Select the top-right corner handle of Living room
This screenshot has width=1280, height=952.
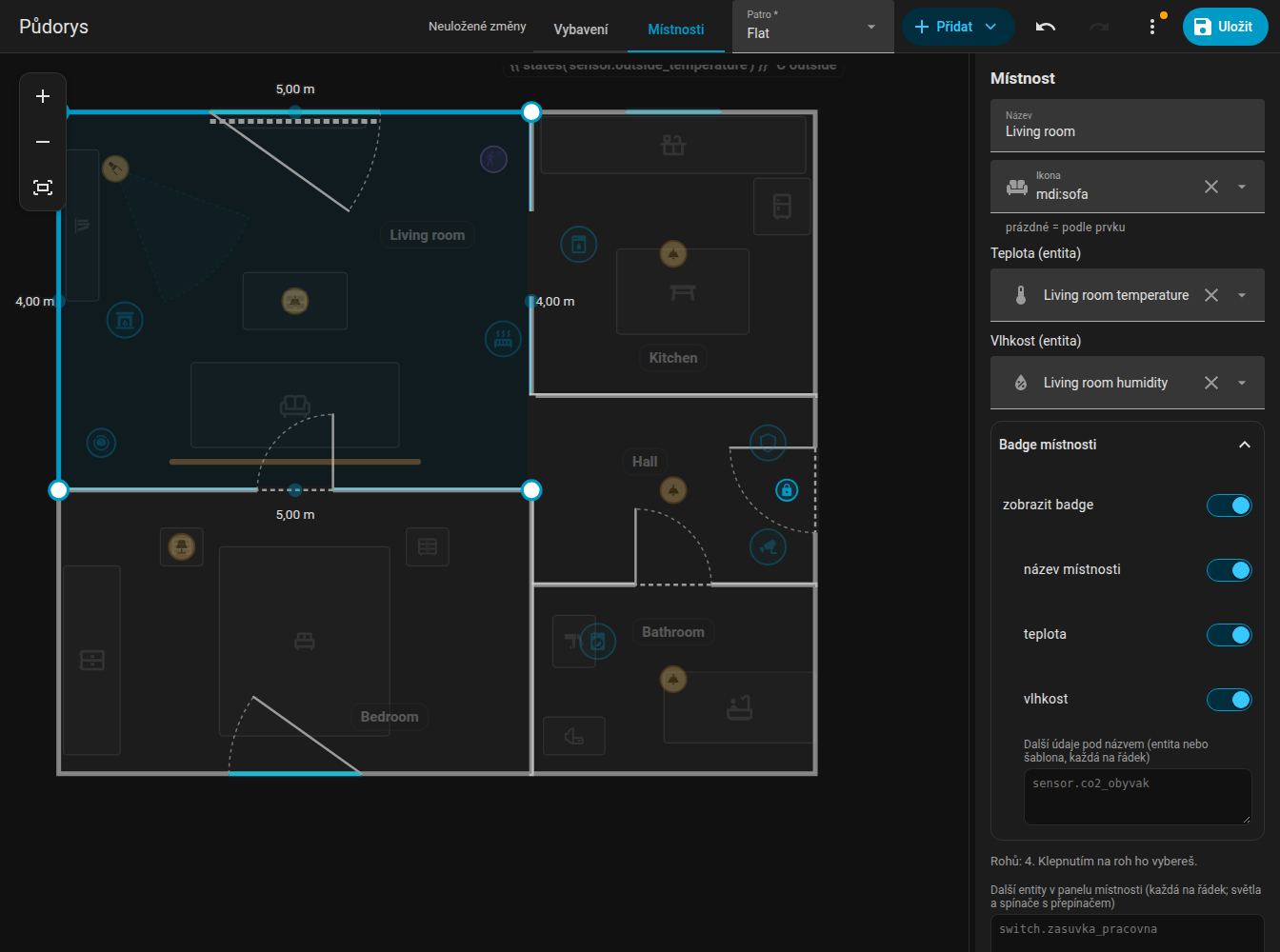click(531, 112)
